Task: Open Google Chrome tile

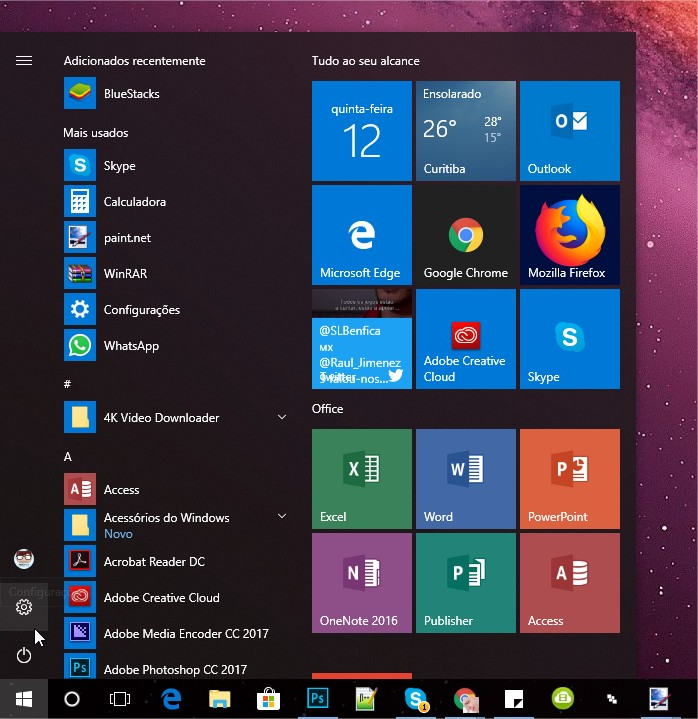Action: coord(466,235)
